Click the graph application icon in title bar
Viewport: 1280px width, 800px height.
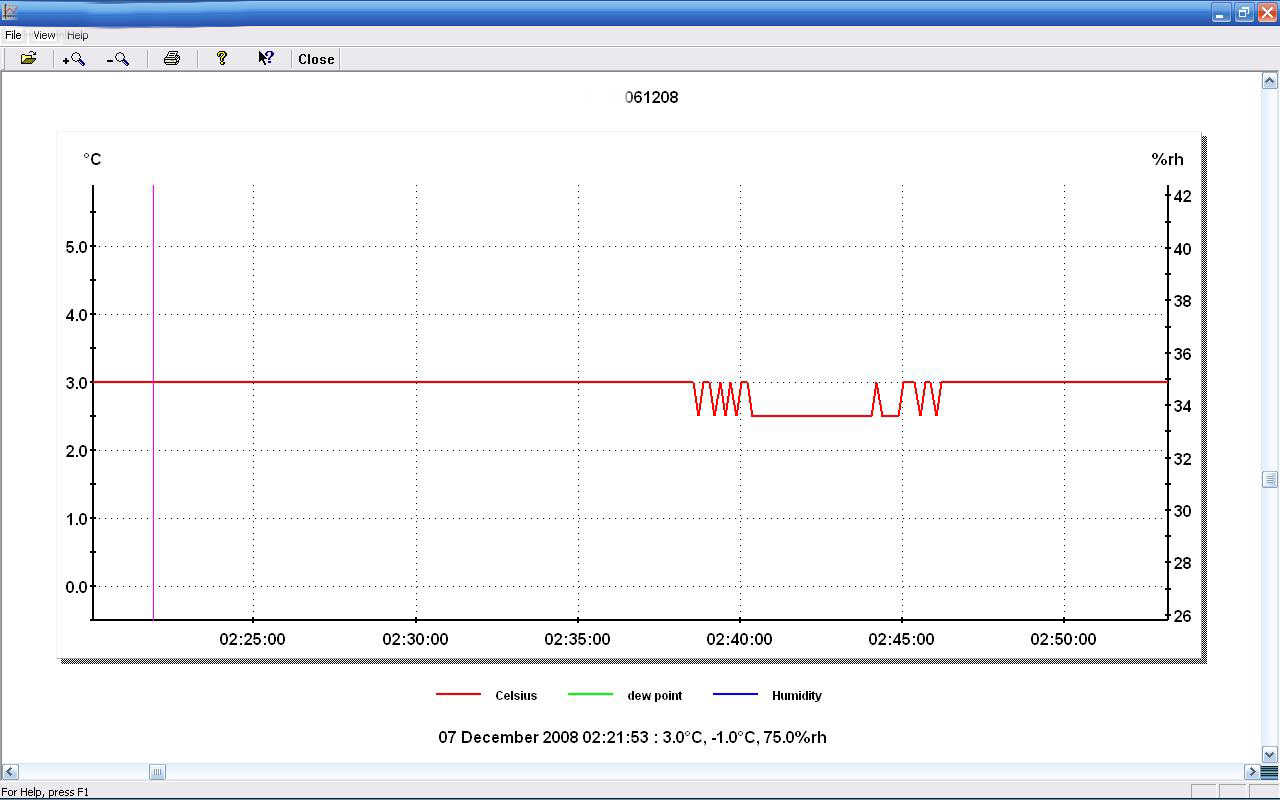coord(11,12)
